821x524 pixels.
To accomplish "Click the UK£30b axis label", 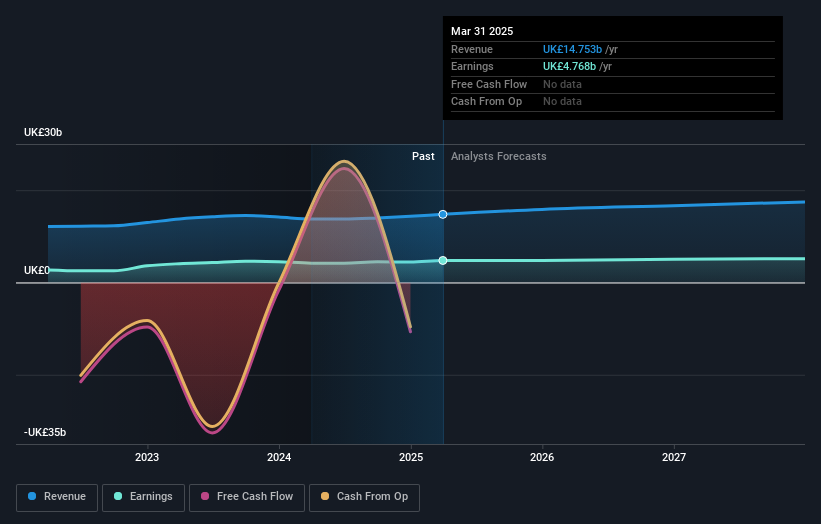I will click(x=43, y=132).
